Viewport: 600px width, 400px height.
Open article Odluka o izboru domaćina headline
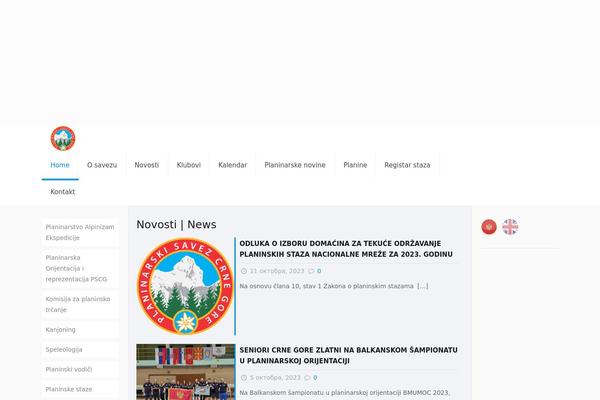(x=346, y=249)
